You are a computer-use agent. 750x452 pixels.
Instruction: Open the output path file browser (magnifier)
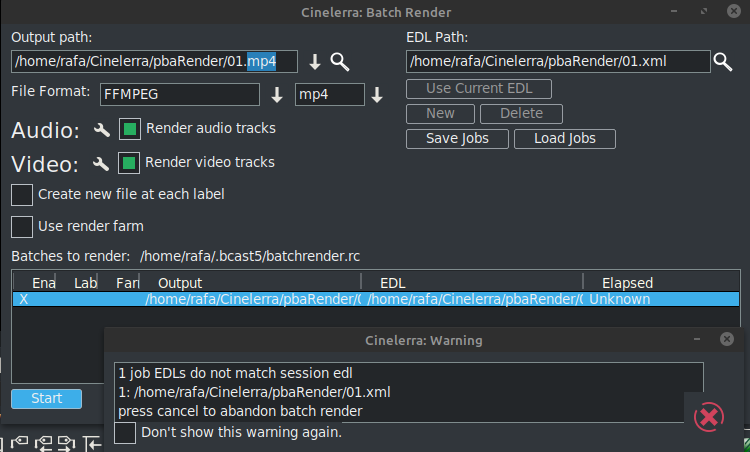[x=340, y=62]
